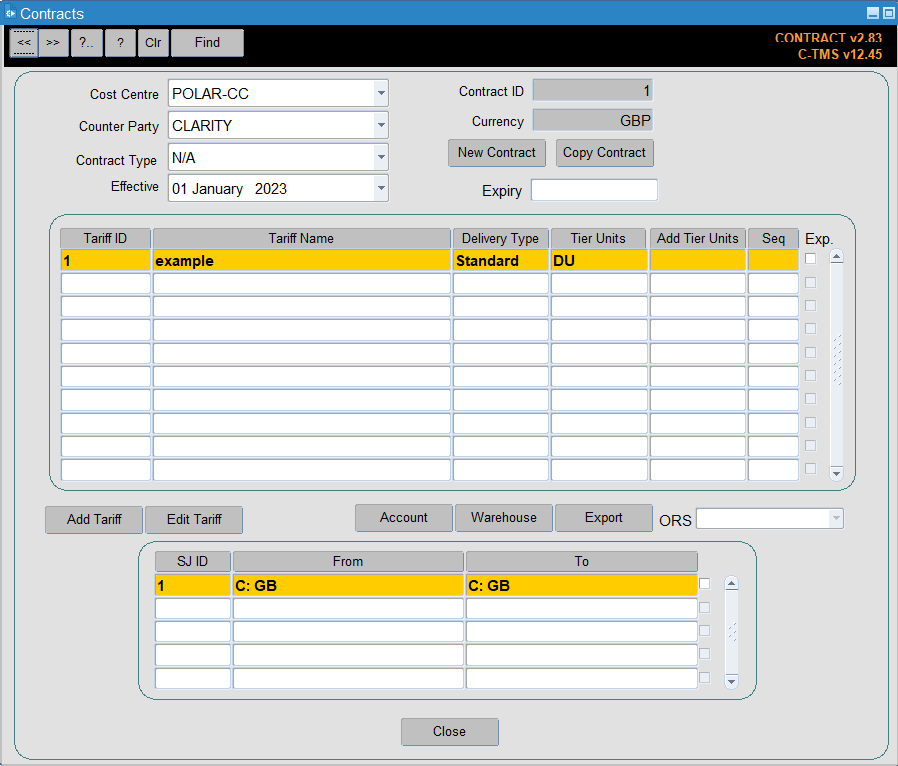Click the To column header

coord(582,561)
